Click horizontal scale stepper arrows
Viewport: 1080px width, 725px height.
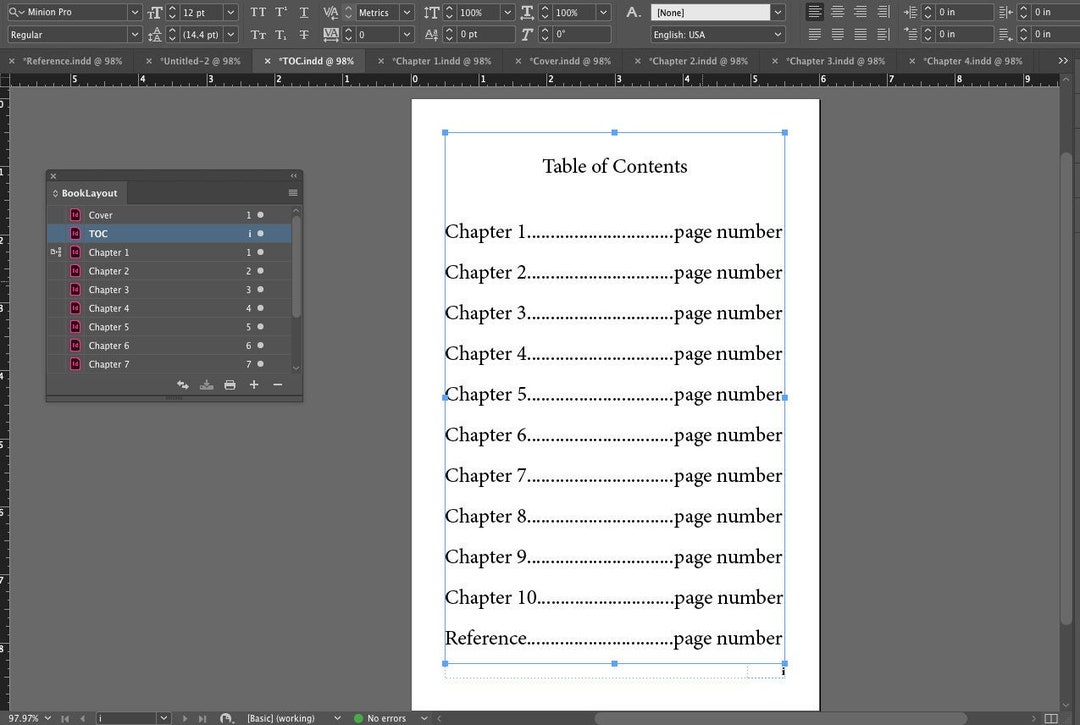click(546, 12)
